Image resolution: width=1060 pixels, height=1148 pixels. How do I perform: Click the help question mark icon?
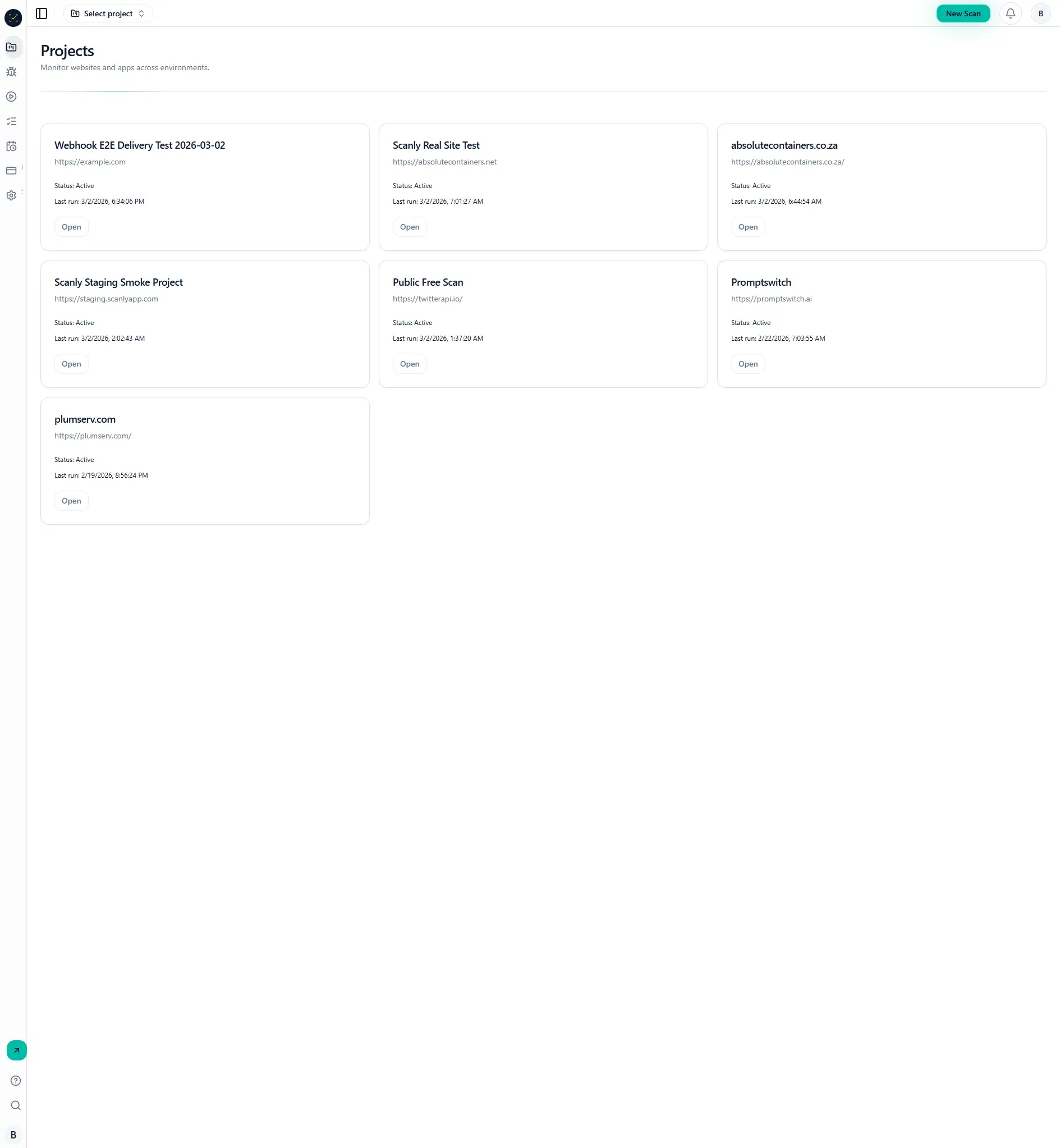[x=15, y=1080]
